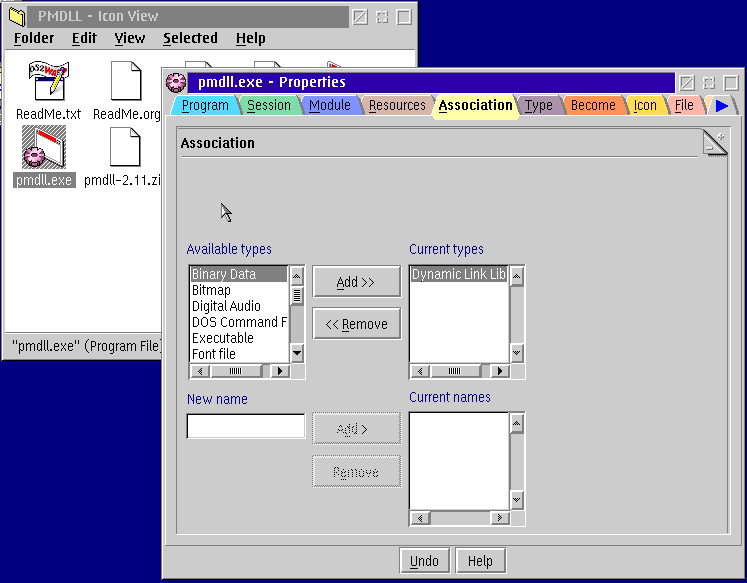747x583 pixels.
Task: Click the page corner turn icon
Action: pyautogui.click(x=714, y=143)
